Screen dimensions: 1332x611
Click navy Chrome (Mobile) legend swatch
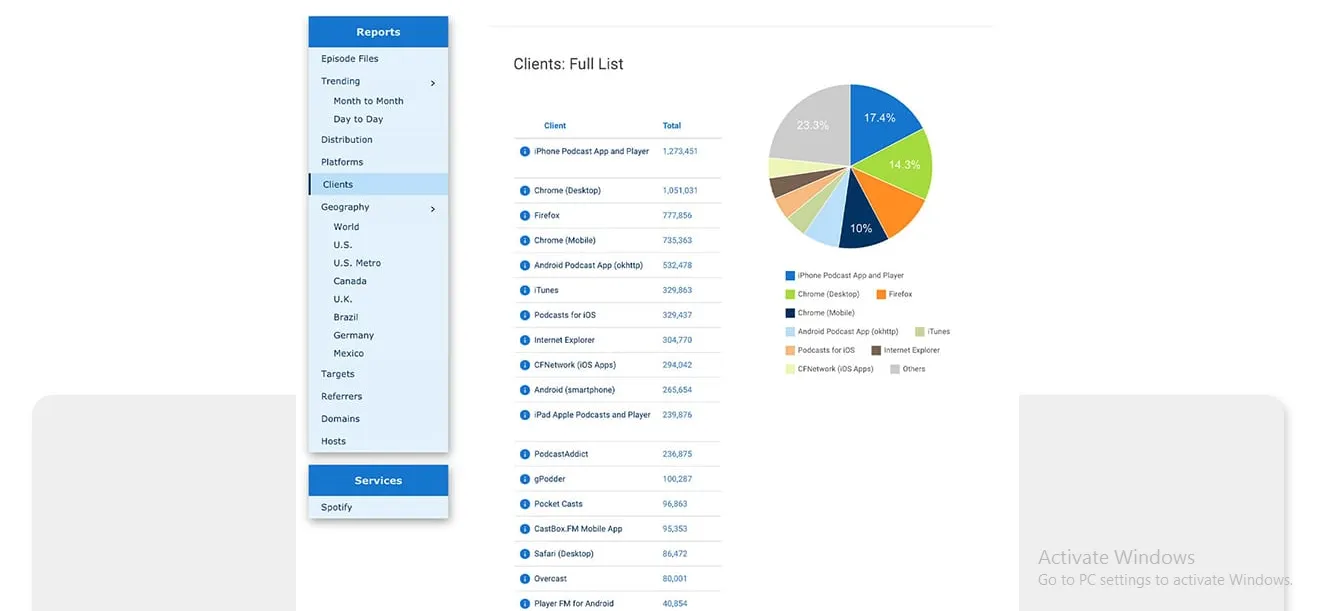(790, 313)
